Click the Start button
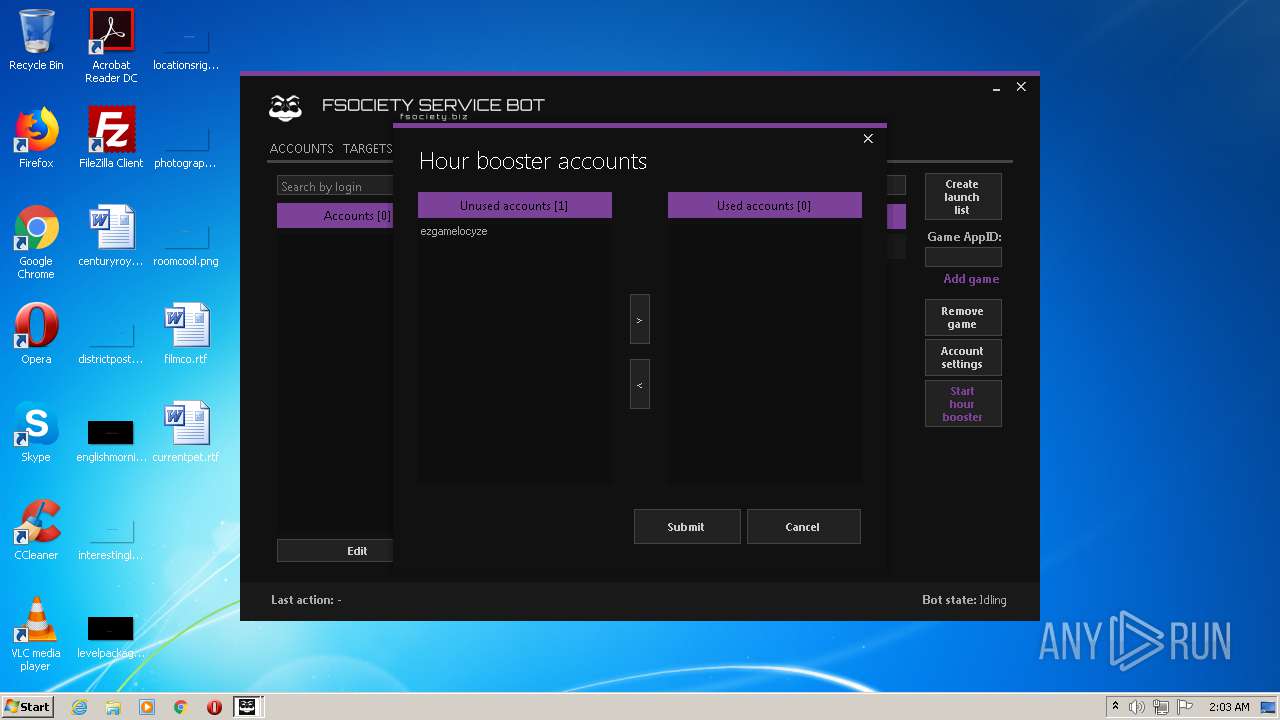This screenshot has height=720, width=1280. point(28,707)
